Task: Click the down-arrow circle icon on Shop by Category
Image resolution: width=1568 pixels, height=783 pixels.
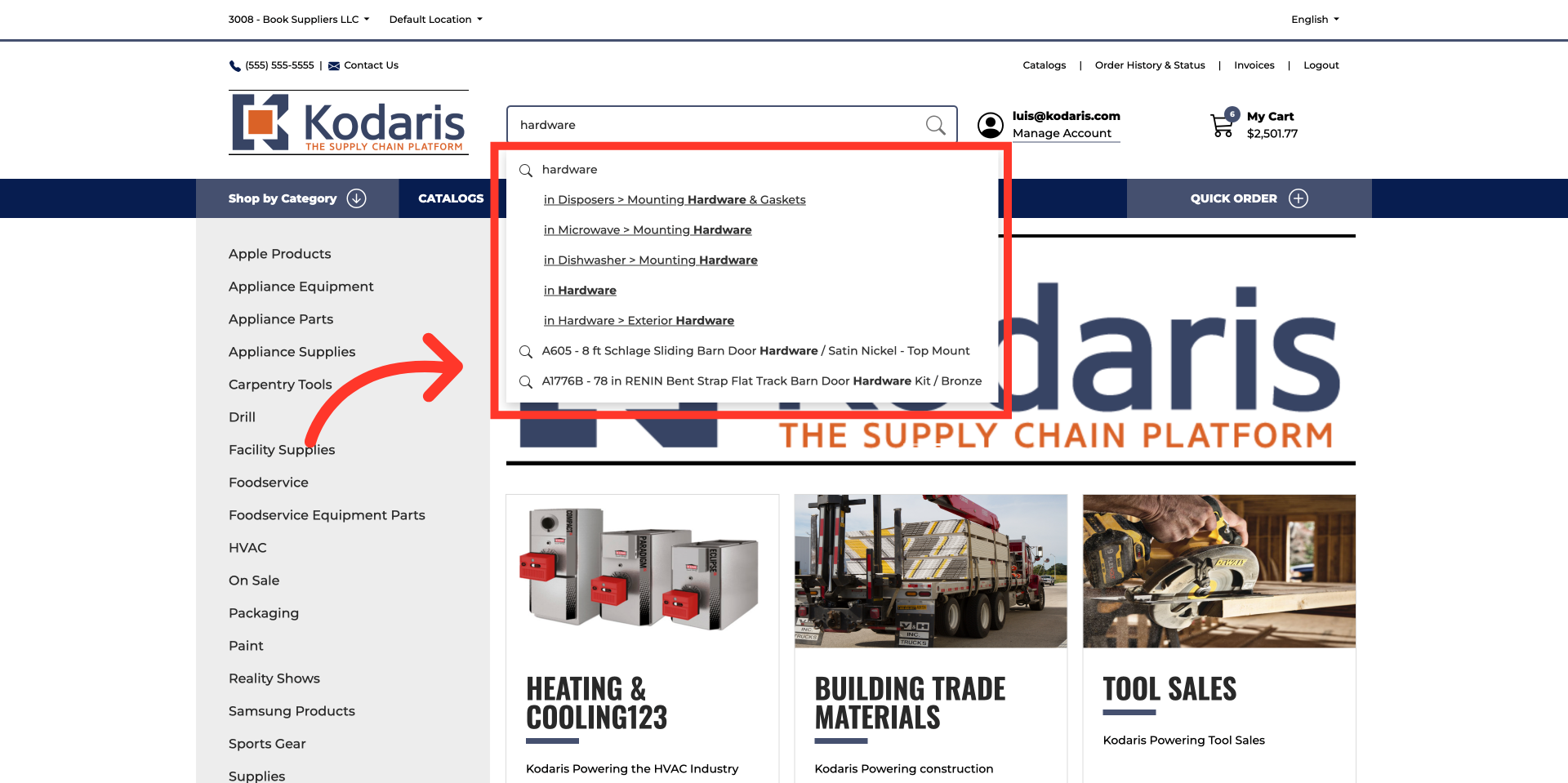Action: tap(357, 198)
